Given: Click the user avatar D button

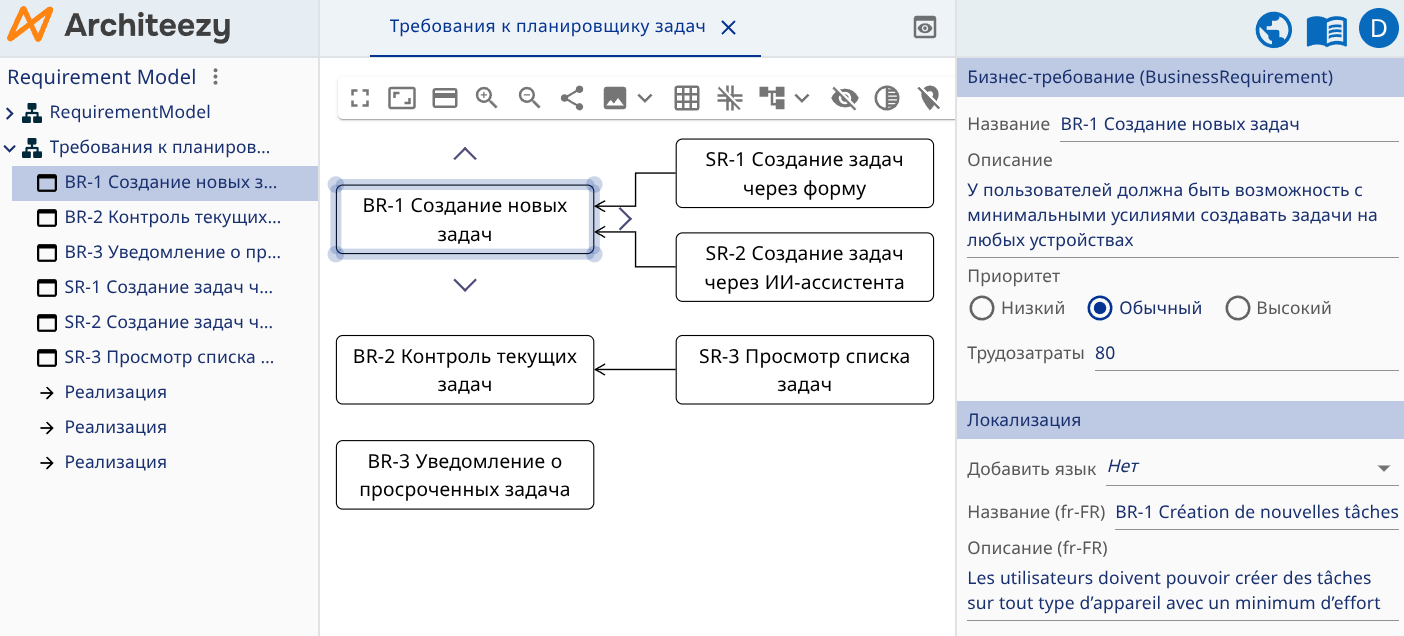Looking at the screenshot, I should [1378, 29].
